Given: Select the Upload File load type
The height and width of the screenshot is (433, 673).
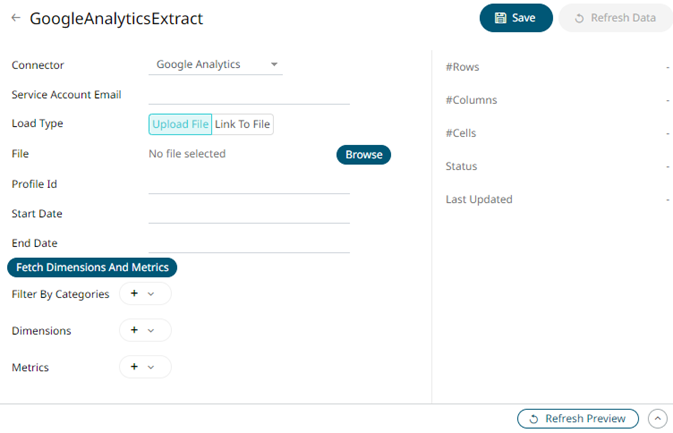Looking at the screenshot, I should [x=180, y=124].
